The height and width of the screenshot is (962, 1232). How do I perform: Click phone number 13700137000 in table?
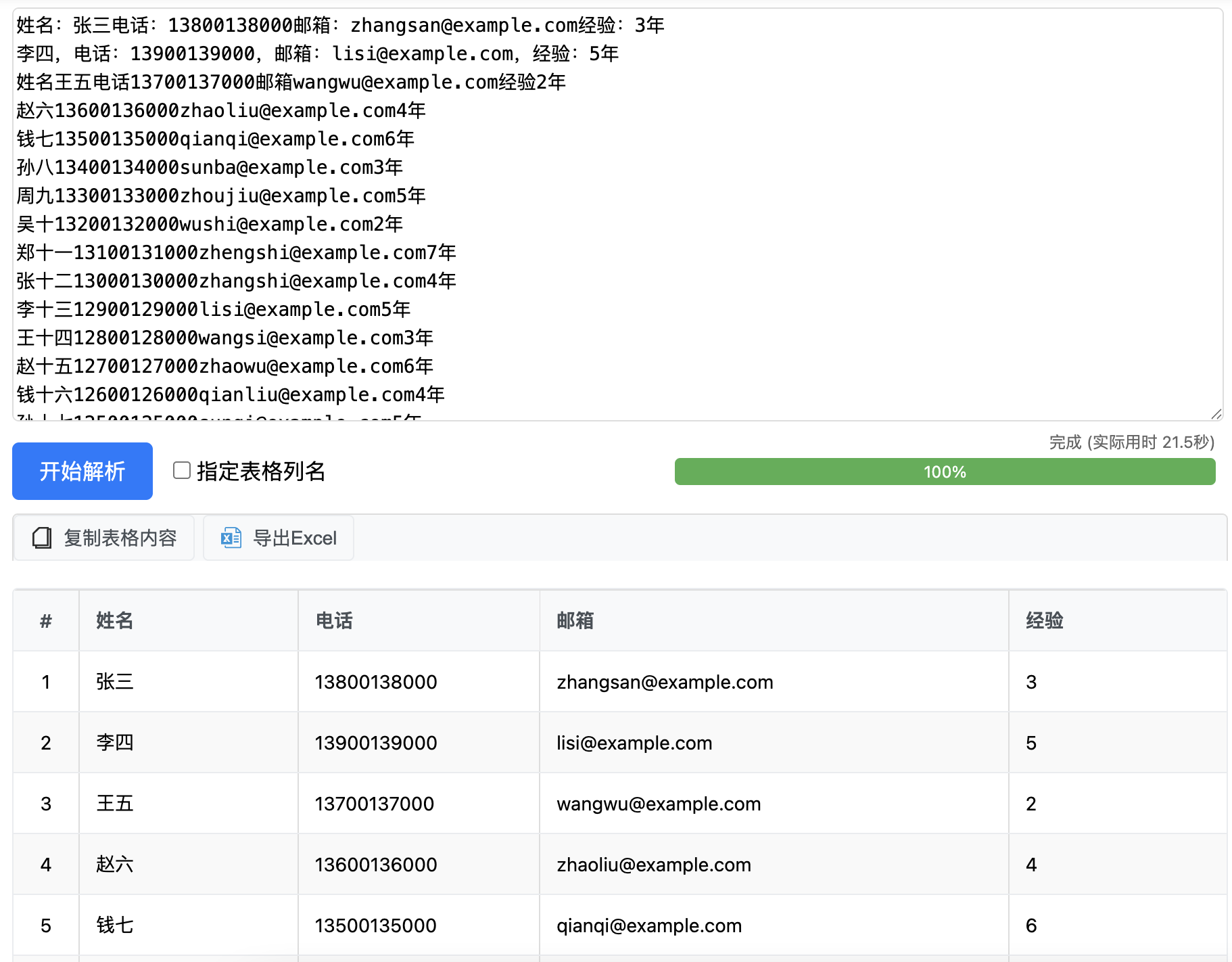coord(374,804)
